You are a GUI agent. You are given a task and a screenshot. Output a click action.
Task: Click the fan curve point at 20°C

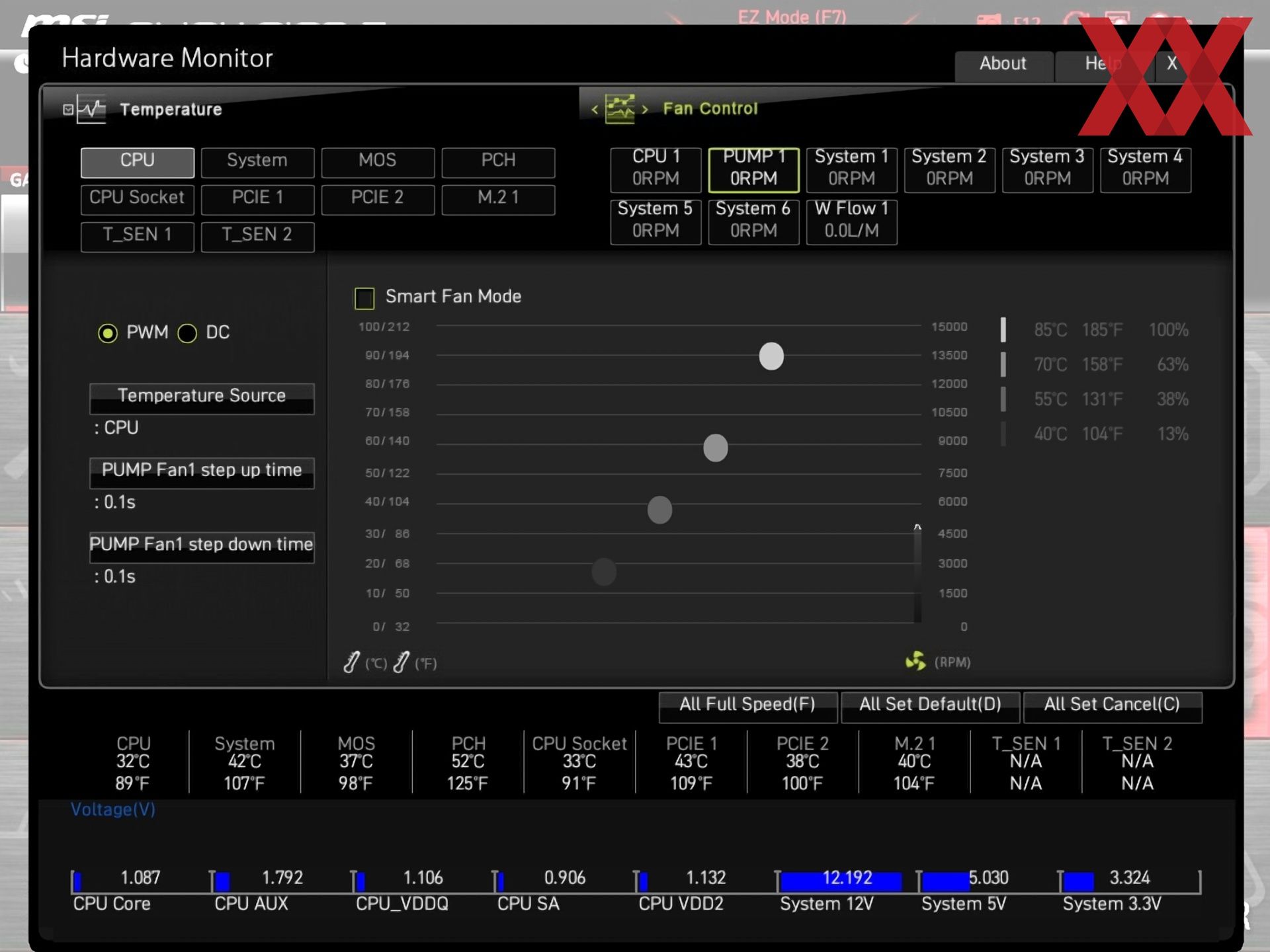coord(604,572)
